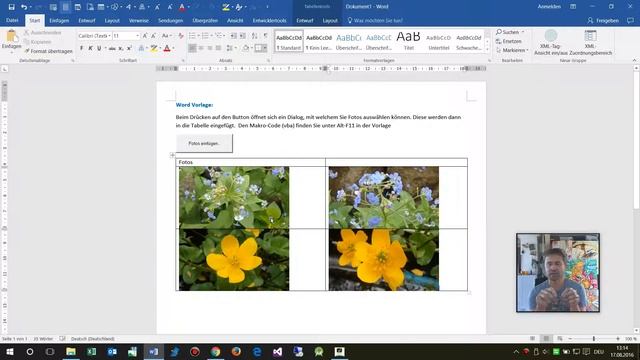Click the 'Was möchten Sie tun' search field
This screenshot has height=360, width=640.
(x=376, y=20)
